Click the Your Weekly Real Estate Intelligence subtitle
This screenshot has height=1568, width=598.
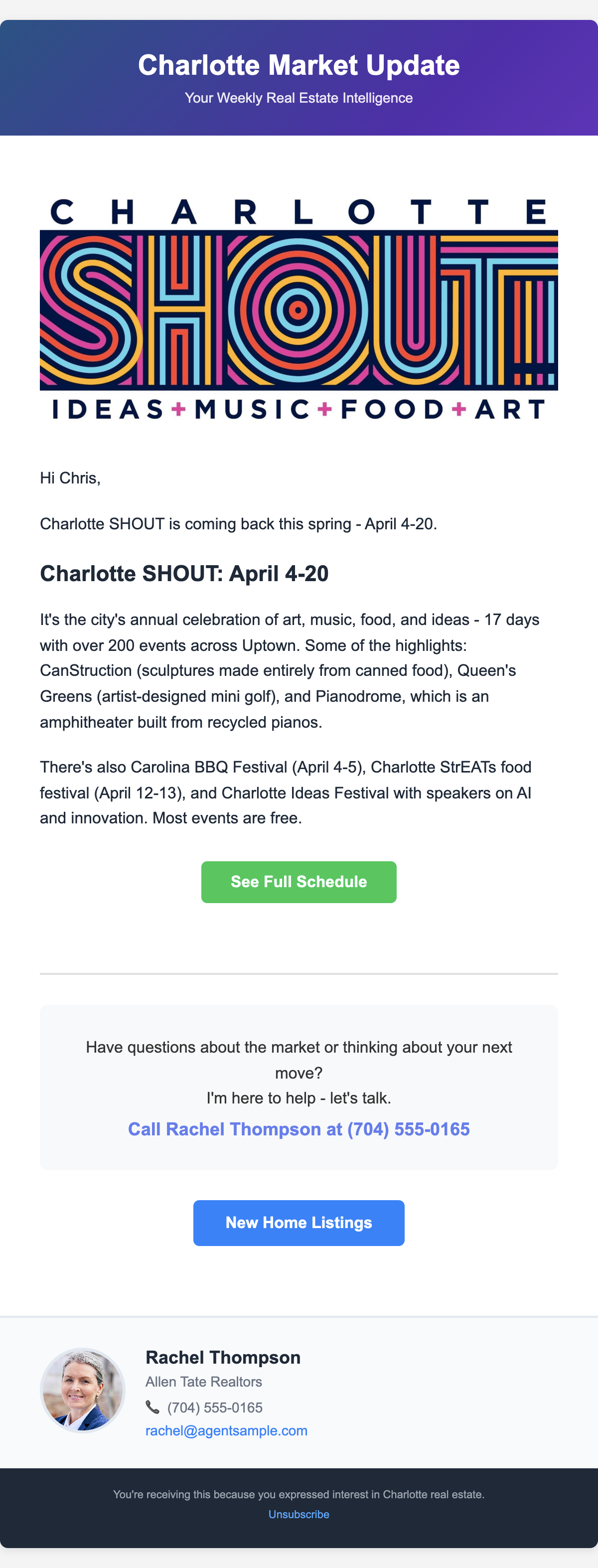(299, 98)
